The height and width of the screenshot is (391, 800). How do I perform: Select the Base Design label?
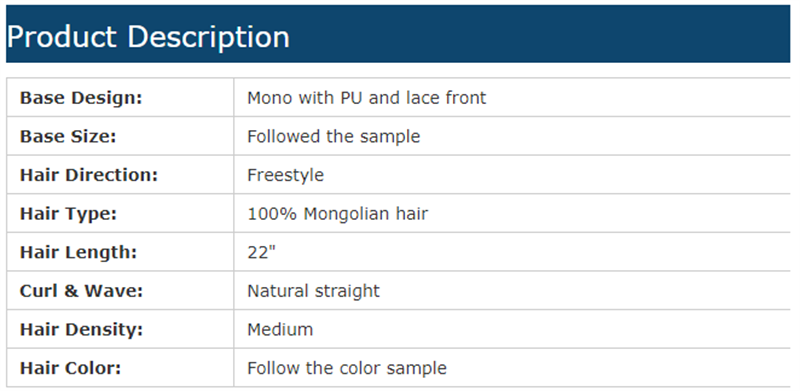pos(81,97)
